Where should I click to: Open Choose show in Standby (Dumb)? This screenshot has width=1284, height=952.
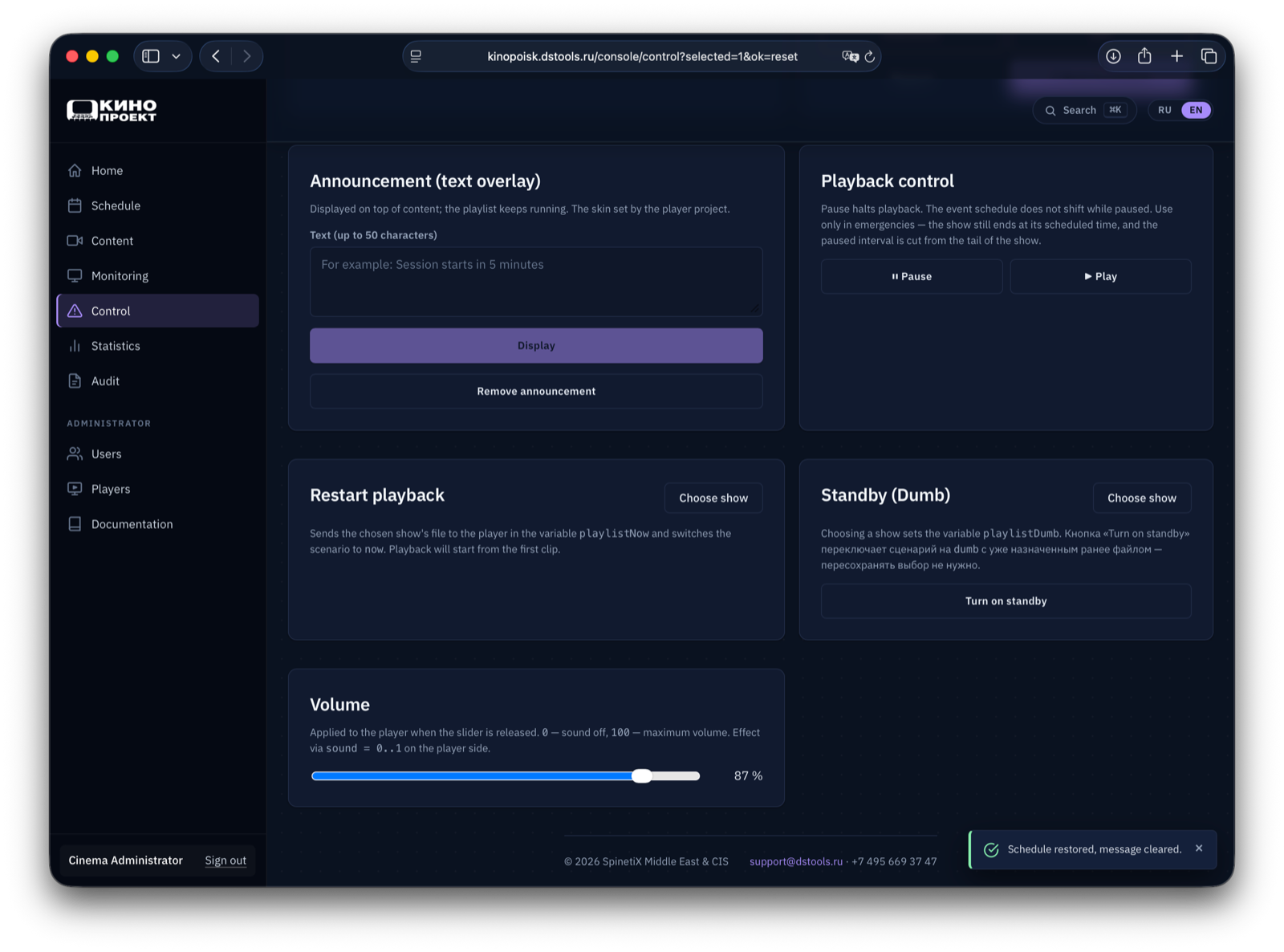1142,498
